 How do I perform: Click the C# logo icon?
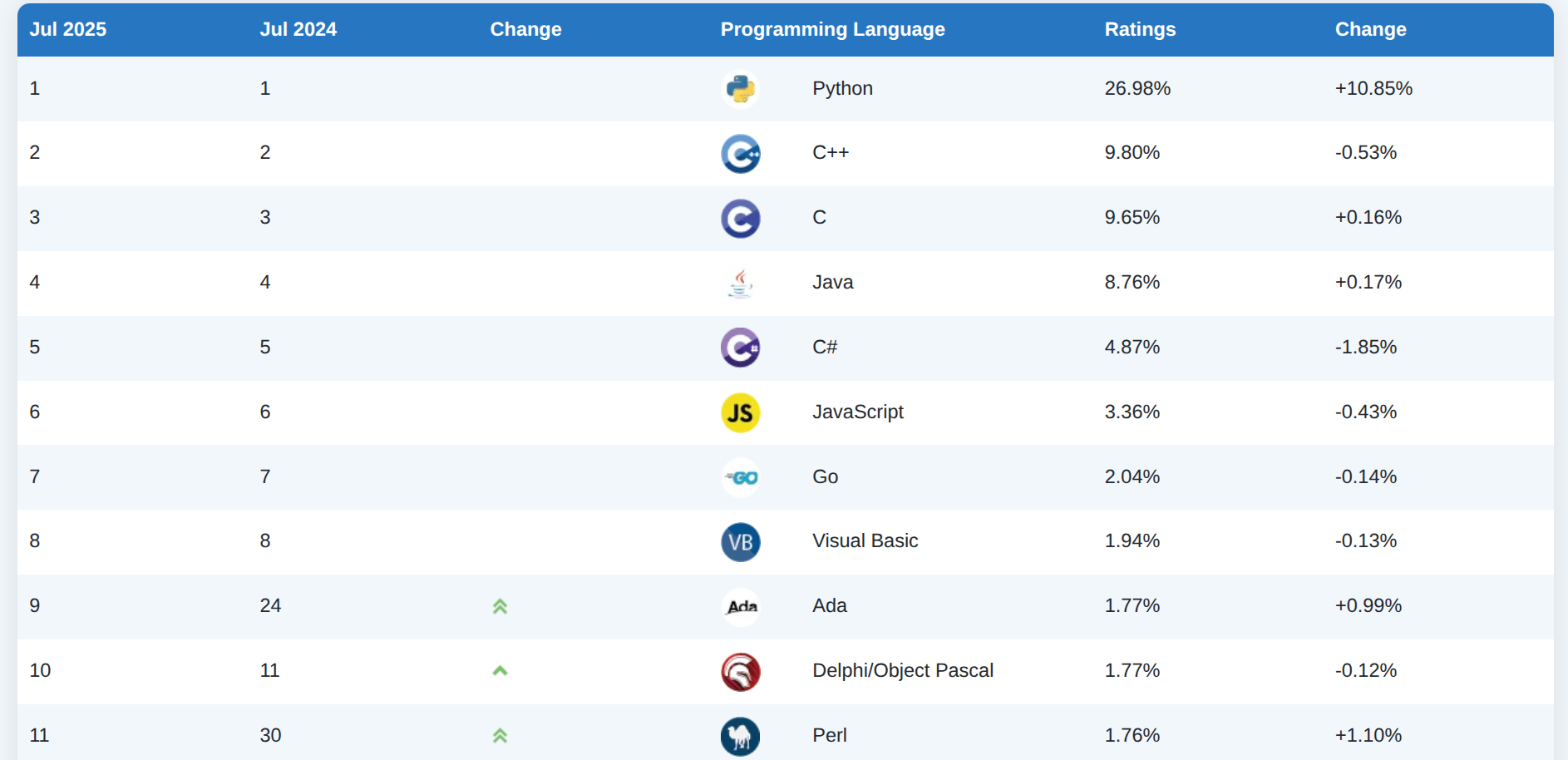point(740,348)
